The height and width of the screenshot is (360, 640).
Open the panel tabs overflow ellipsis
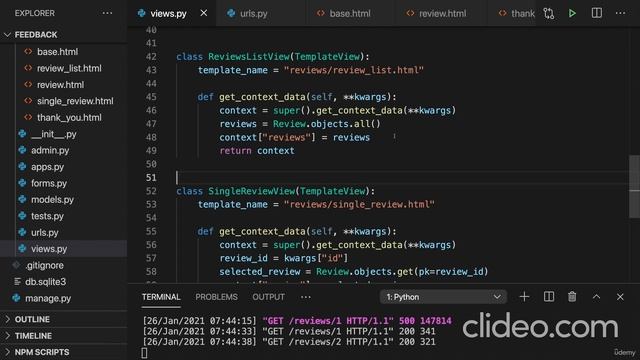tap(306, 297)
